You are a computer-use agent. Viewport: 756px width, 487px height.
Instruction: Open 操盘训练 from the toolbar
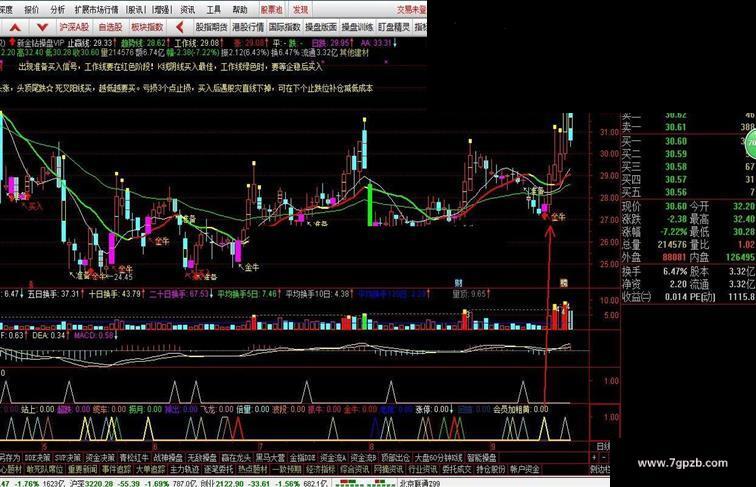(x=357, y=27)
